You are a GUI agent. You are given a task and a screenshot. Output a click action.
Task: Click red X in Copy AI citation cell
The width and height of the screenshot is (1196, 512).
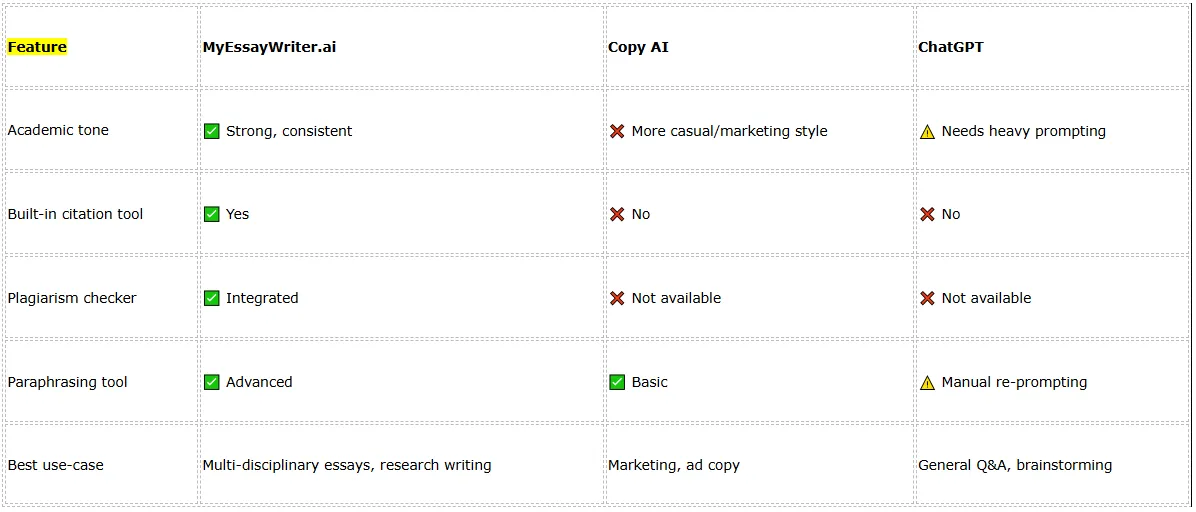[617, 214]
